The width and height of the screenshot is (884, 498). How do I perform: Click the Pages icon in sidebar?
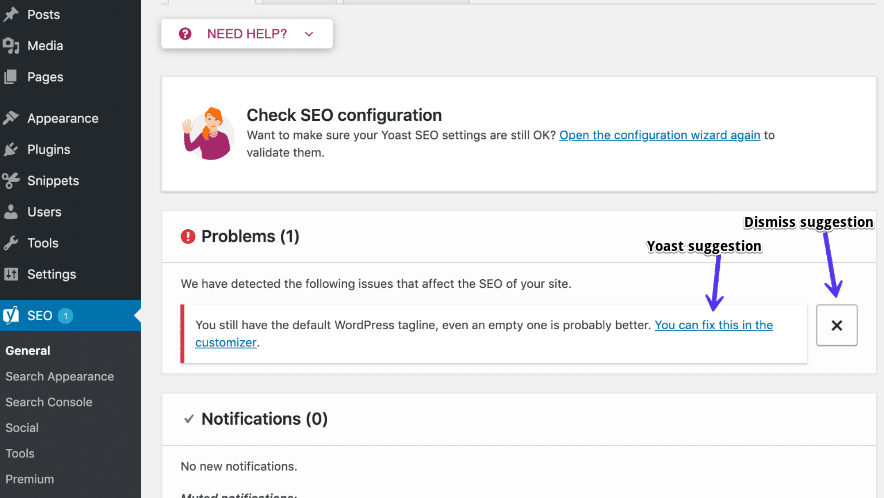(11, 77)
